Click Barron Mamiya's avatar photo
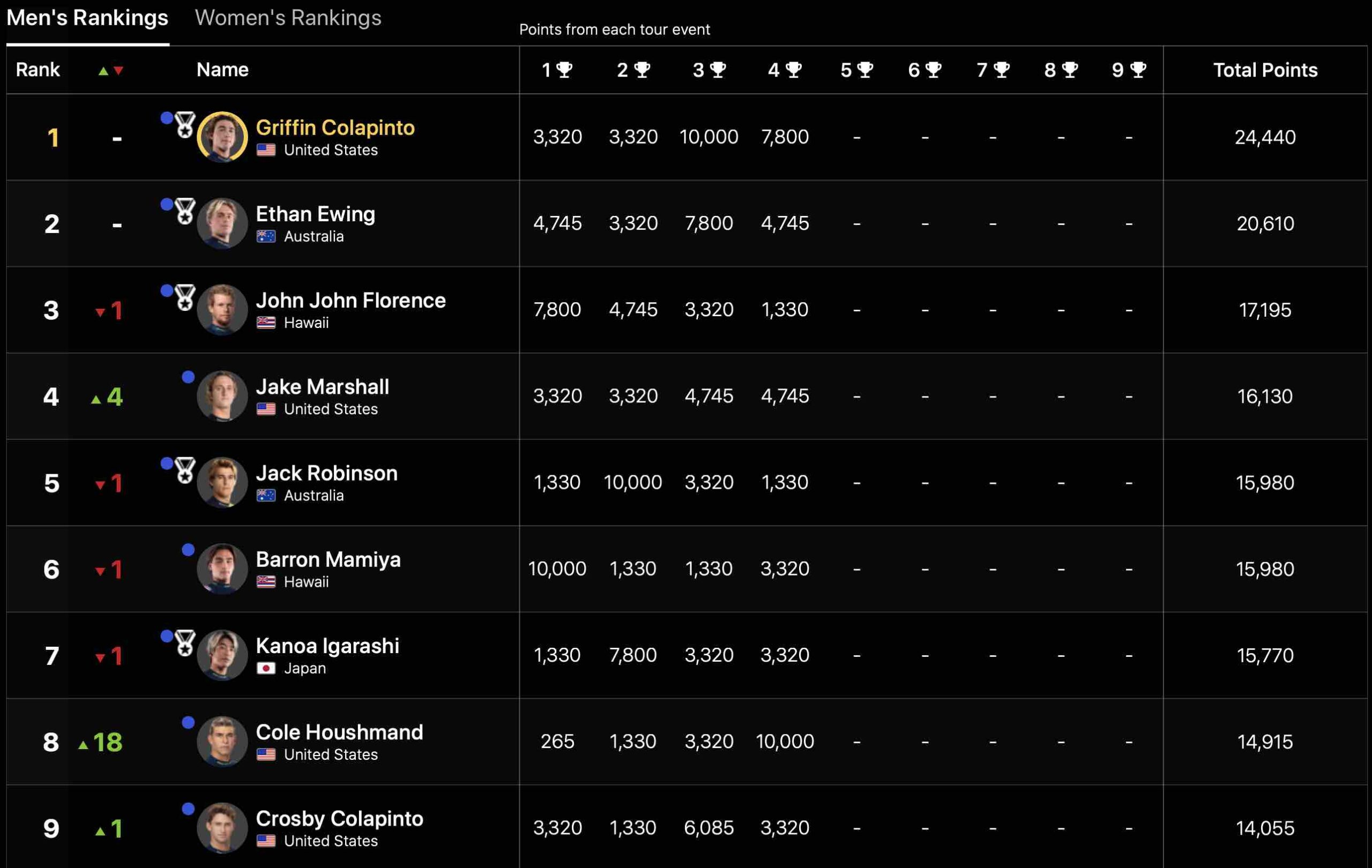This screenshot has width=1372, height=868. point(222,568)
